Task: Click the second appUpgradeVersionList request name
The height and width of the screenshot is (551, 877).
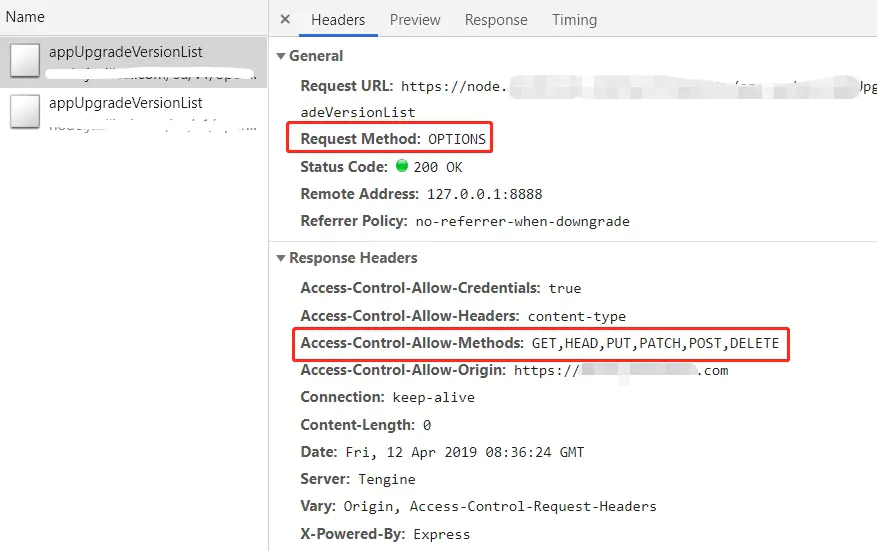Action: click(125, 103)
